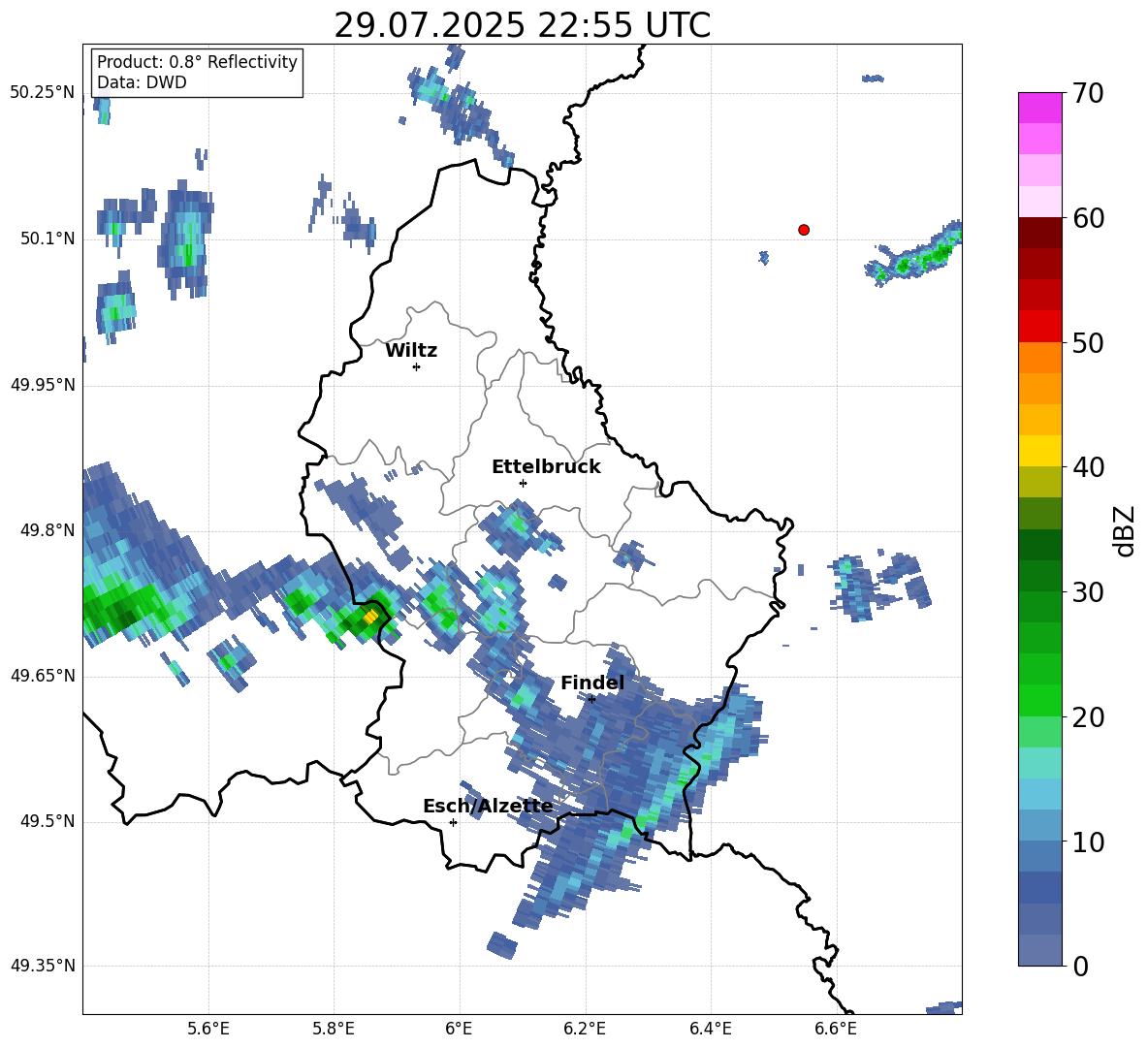Screen dimensions: 1148x1048
Task: Click the 0 tick on colorbar
Action: [x=1081, y=967]
